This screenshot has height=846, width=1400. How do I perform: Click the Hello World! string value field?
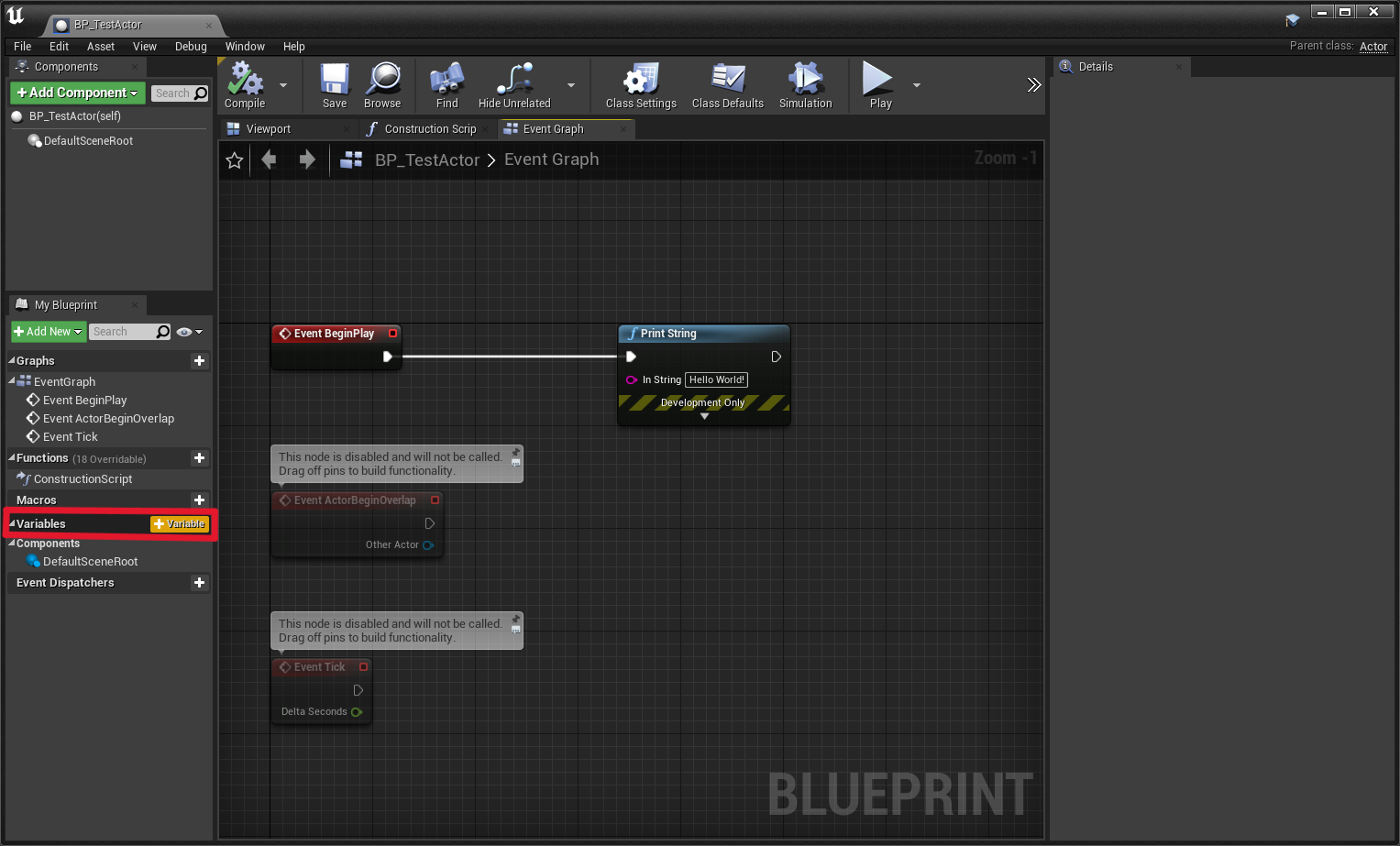[x=717, y=379]
